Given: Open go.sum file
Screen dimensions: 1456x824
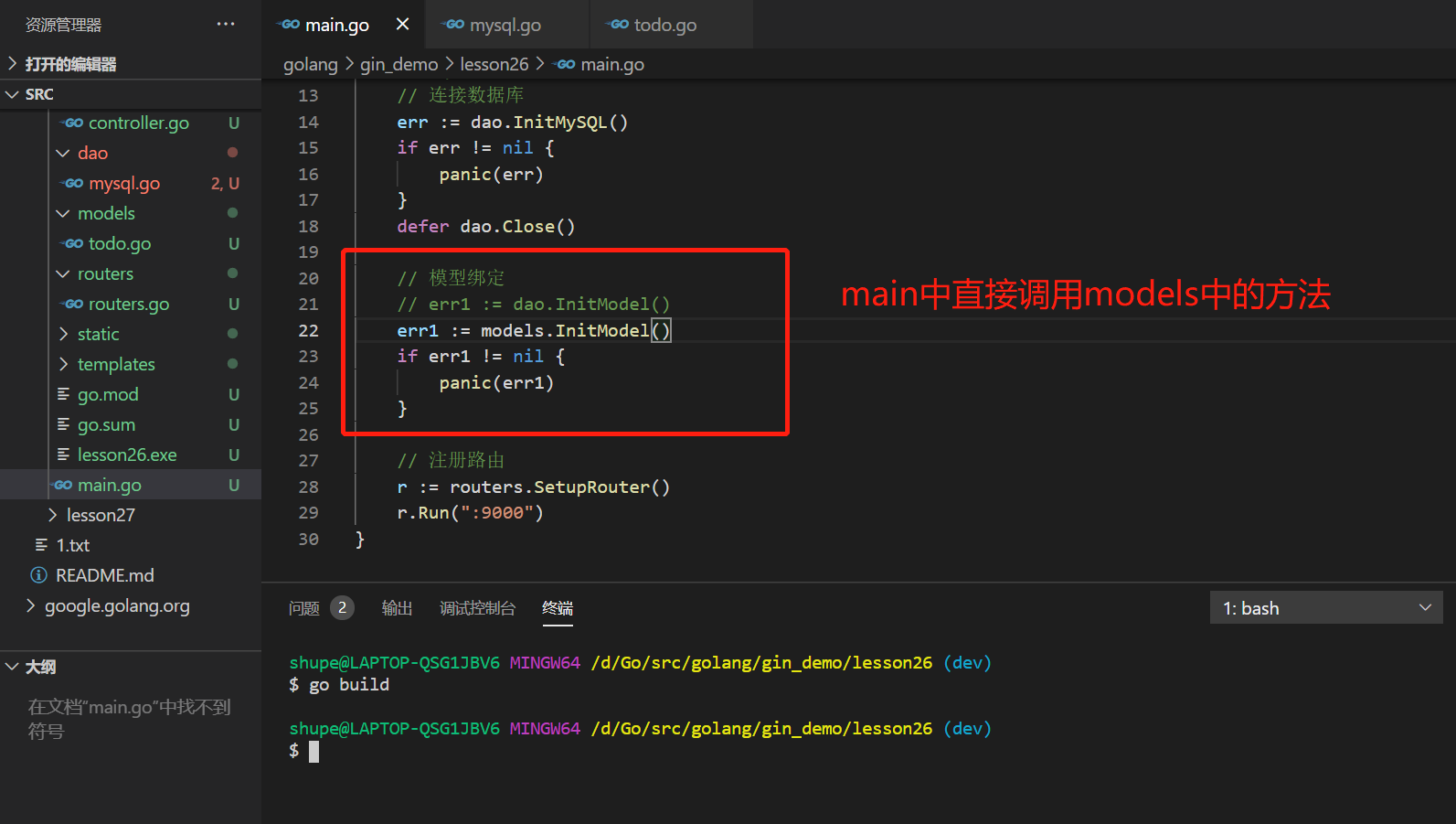Looking at the screenshot, I should 106,424.
